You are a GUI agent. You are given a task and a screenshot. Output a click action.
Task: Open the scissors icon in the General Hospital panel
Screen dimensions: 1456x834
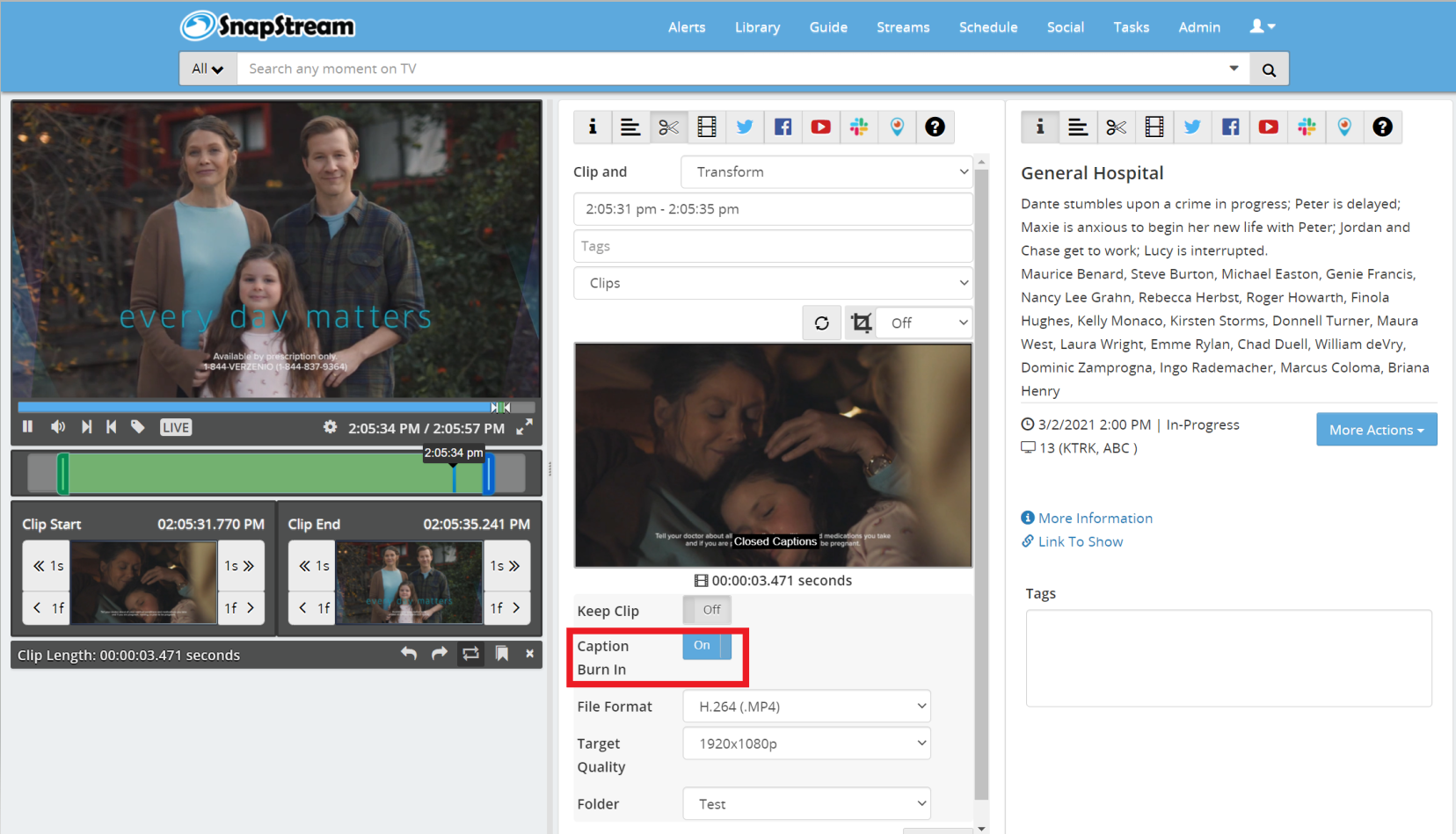point(1117,127)
